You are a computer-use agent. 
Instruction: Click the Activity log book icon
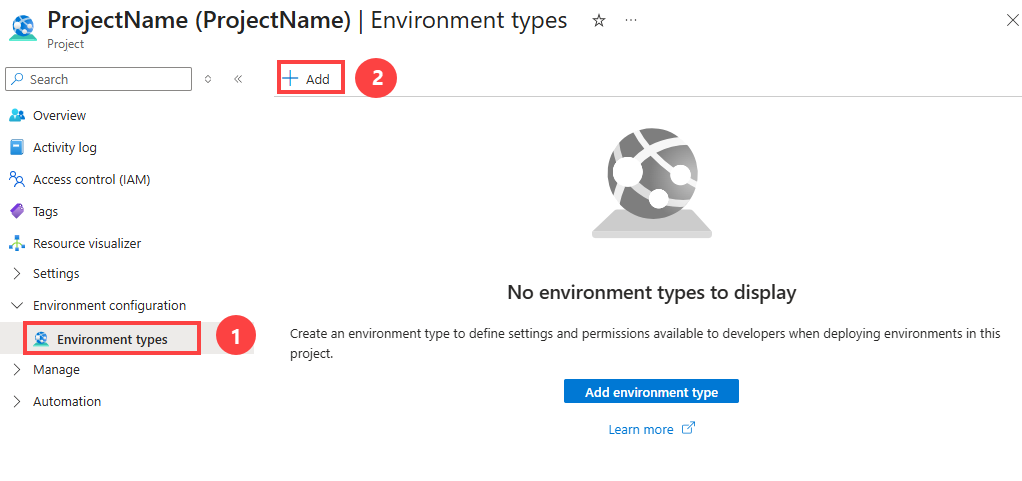click(17, 147)
